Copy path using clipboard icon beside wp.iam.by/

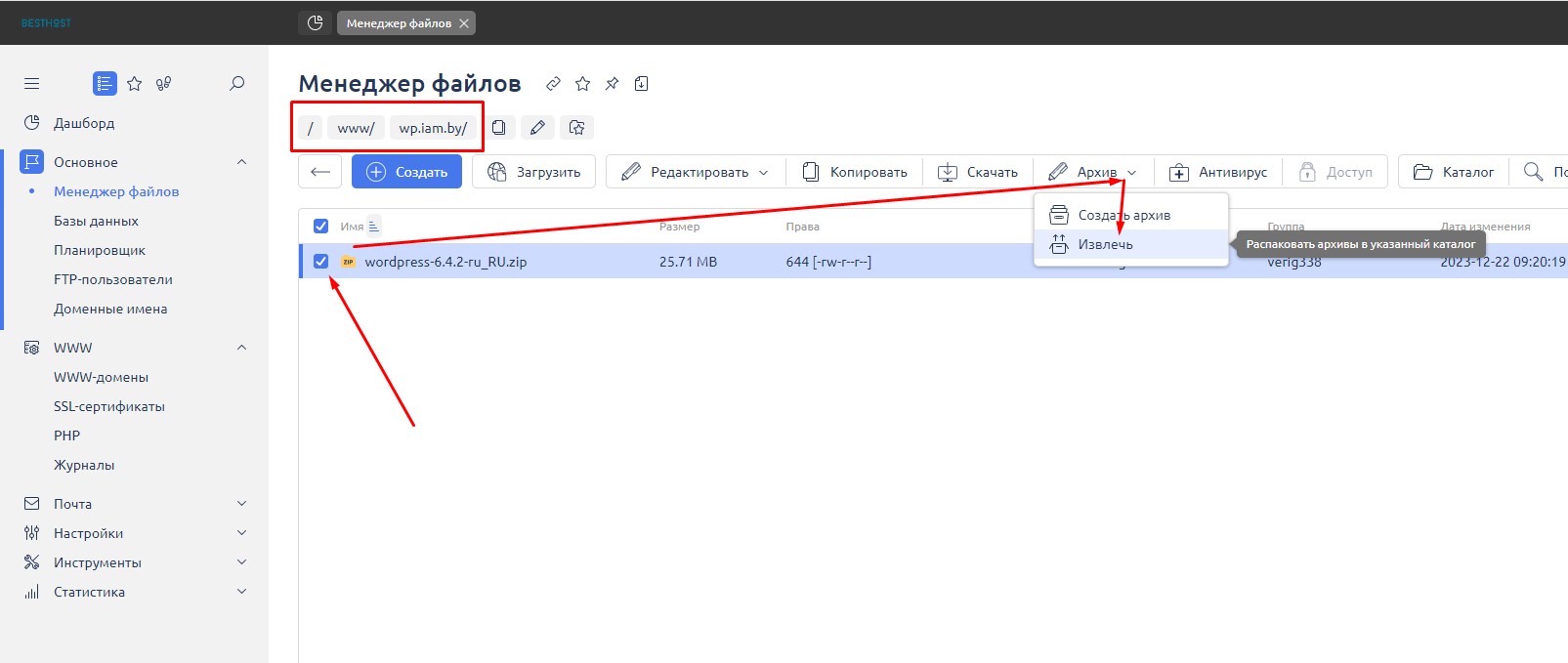(x=499, y=128)
